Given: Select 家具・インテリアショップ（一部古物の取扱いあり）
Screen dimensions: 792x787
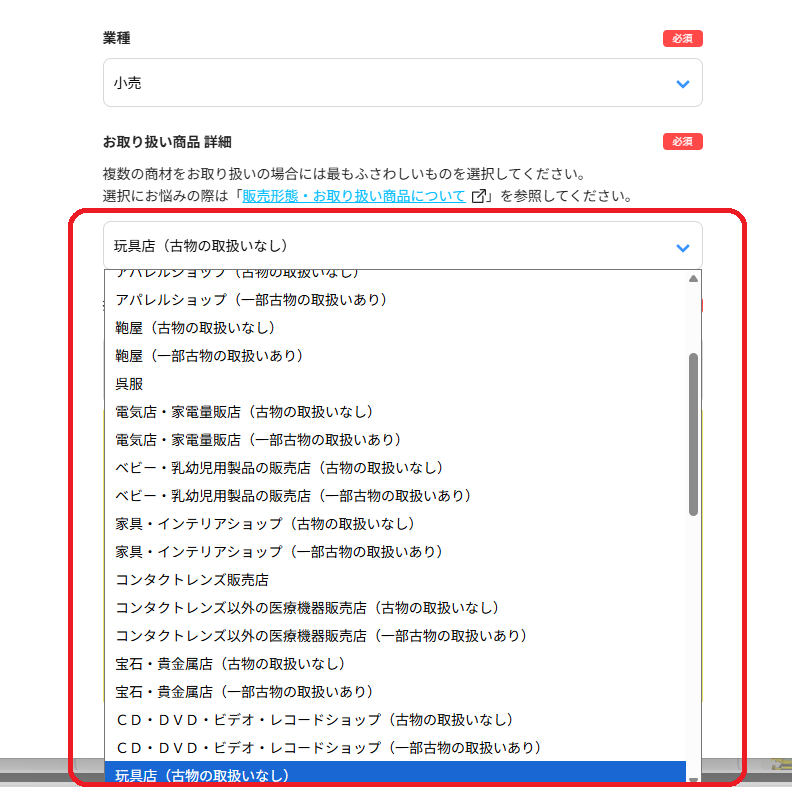Looking at the screenshot, I should pos(279,552).
